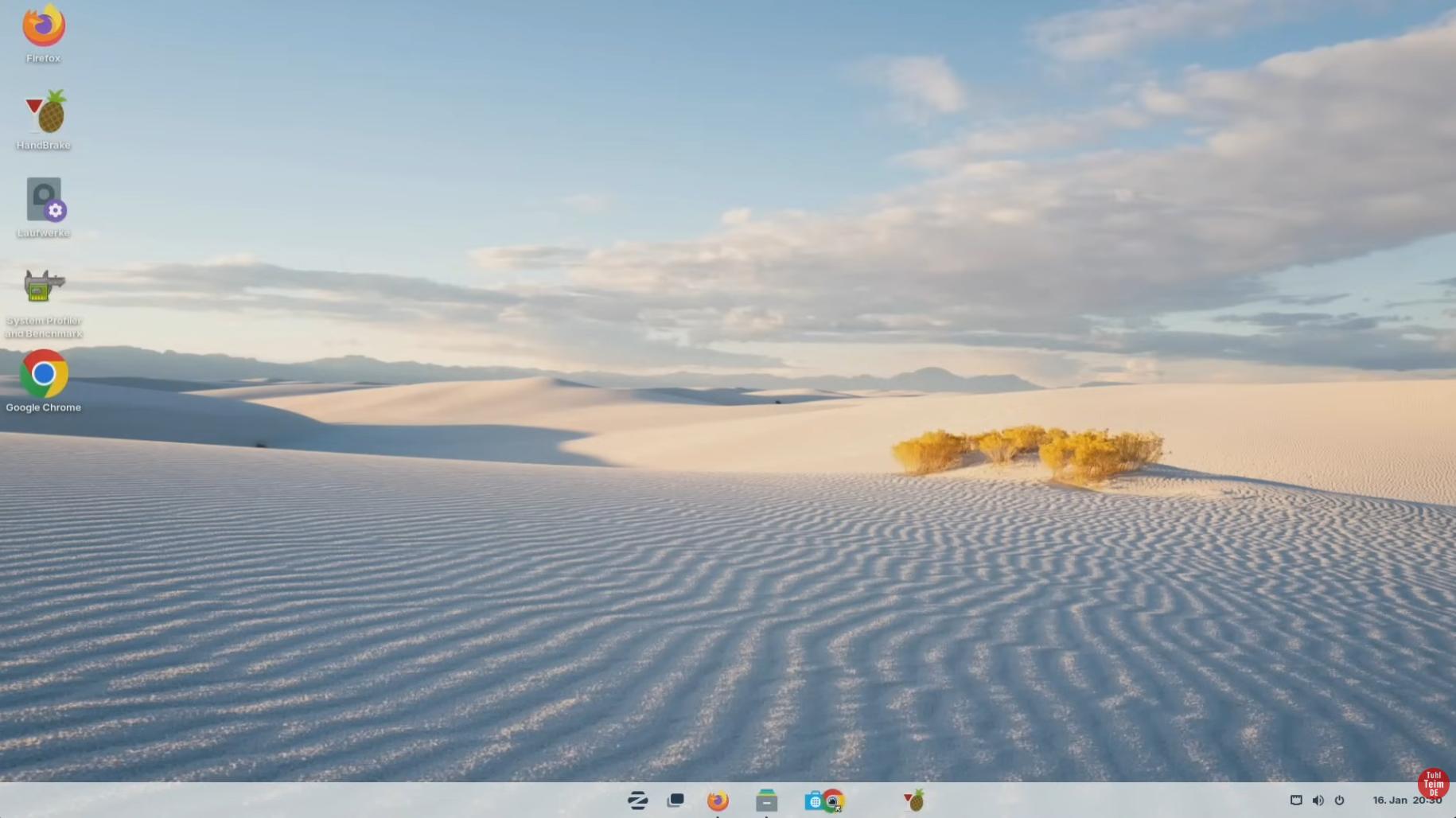
Task: Open the Files manager from the taskbar
Action: [766, 800]
